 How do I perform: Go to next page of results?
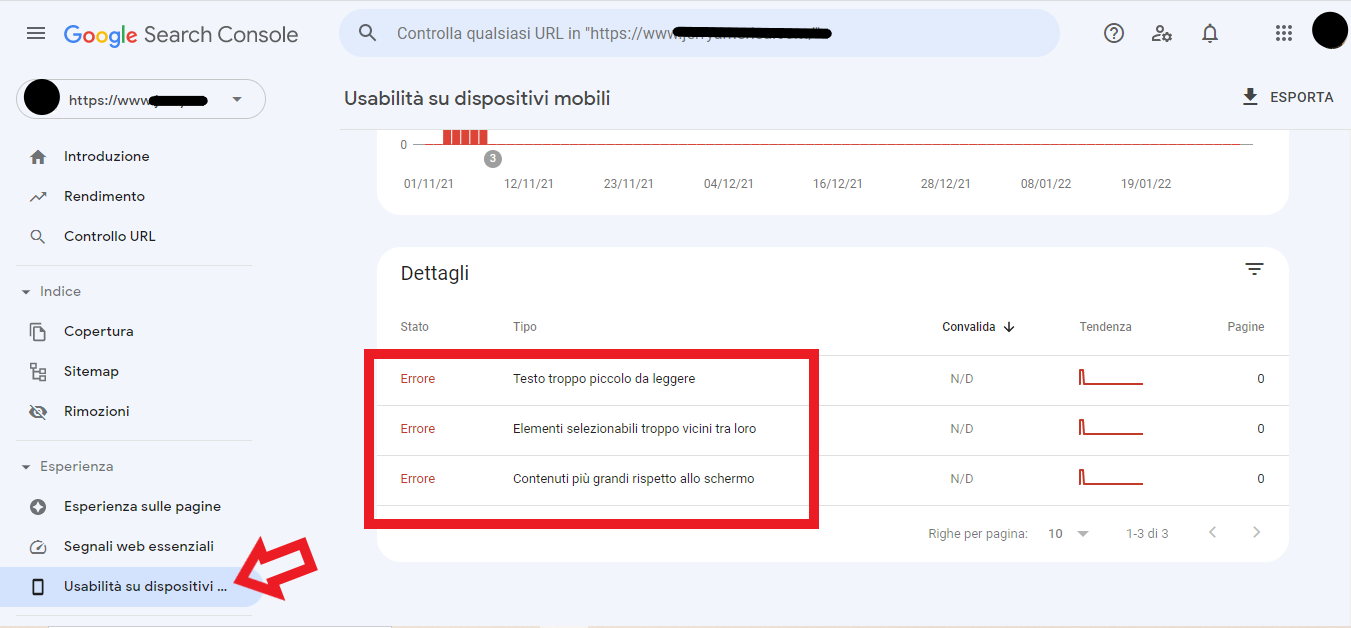point(1257,533)
